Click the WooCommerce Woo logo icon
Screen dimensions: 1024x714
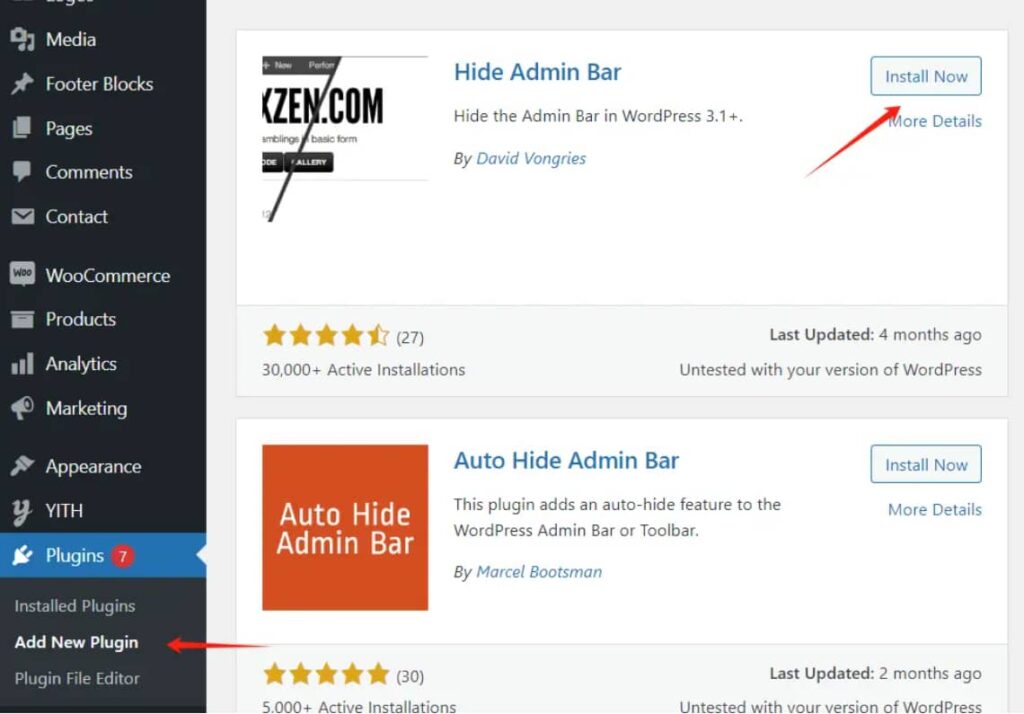pyautogui.click(x=22, y=273)
